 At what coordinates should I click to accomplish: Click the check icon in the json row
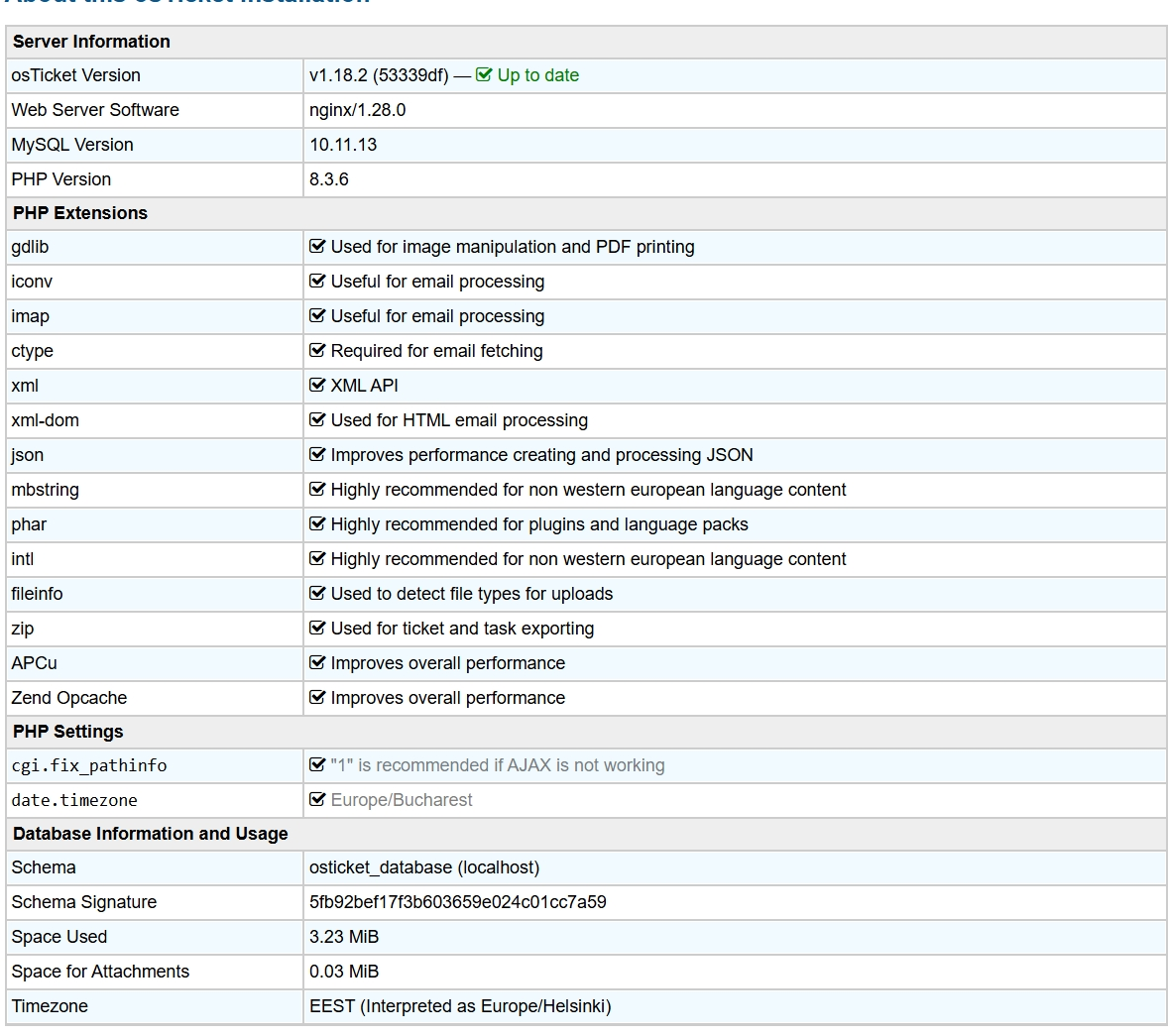coord(317,455)
